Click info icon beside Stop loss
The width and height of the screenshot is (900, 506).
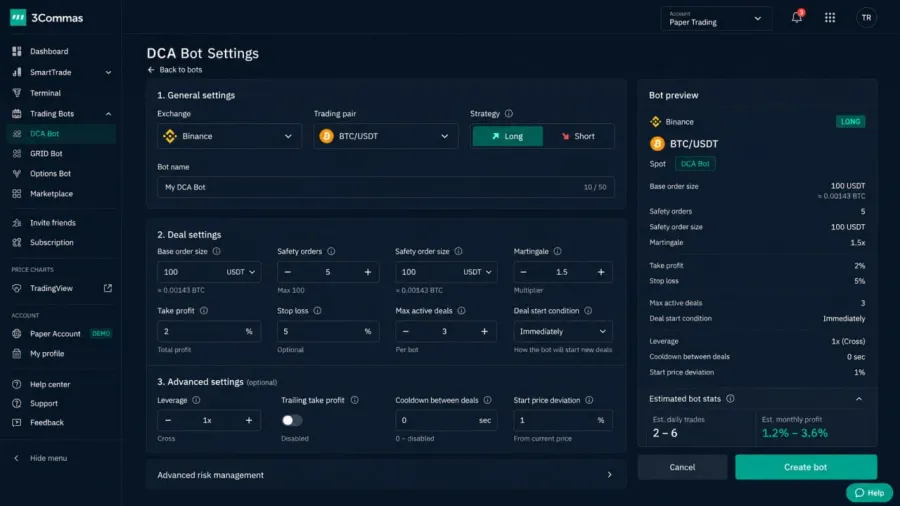317,310
